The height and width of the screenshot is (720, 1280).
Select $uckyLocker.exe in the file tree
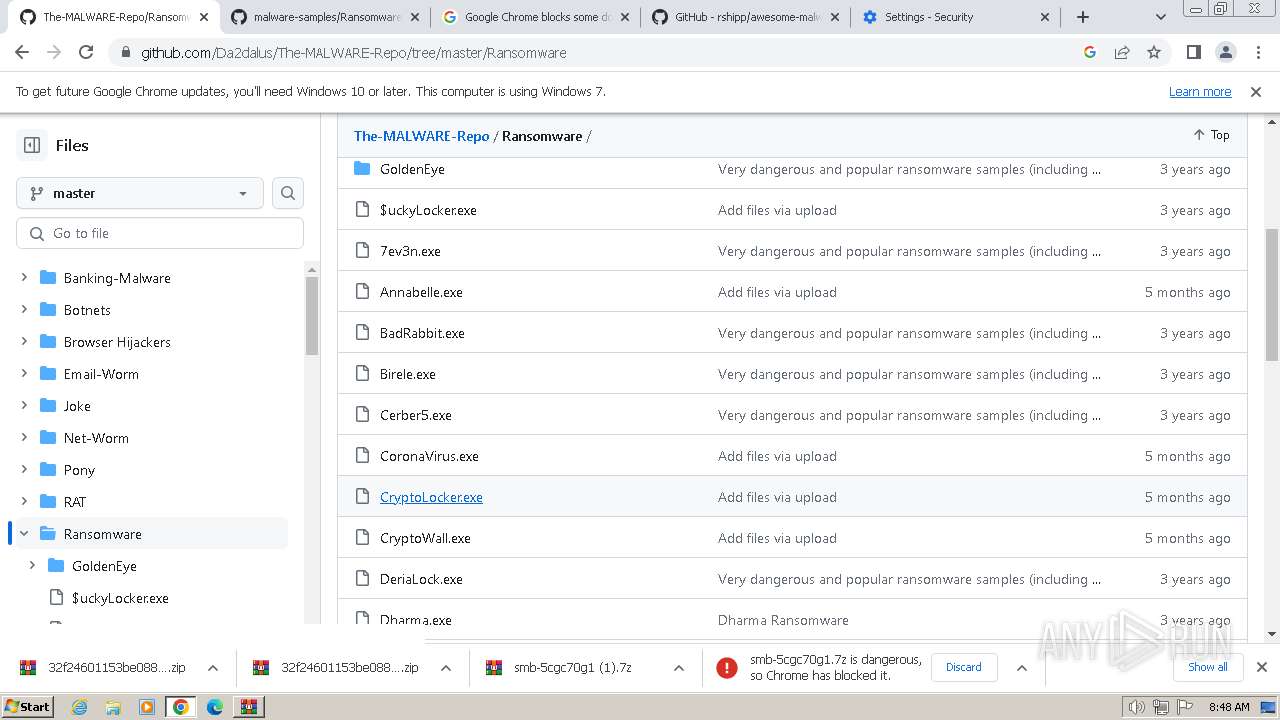click(x=120, y=598)
